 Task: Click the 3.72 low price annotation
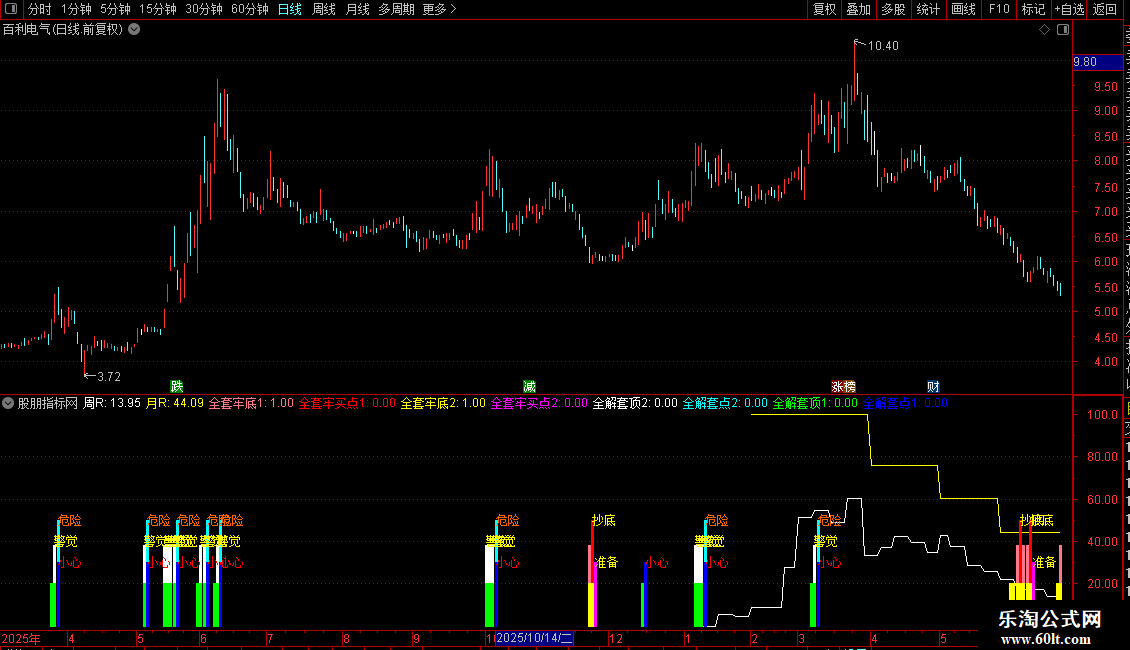tap(108, 377)
